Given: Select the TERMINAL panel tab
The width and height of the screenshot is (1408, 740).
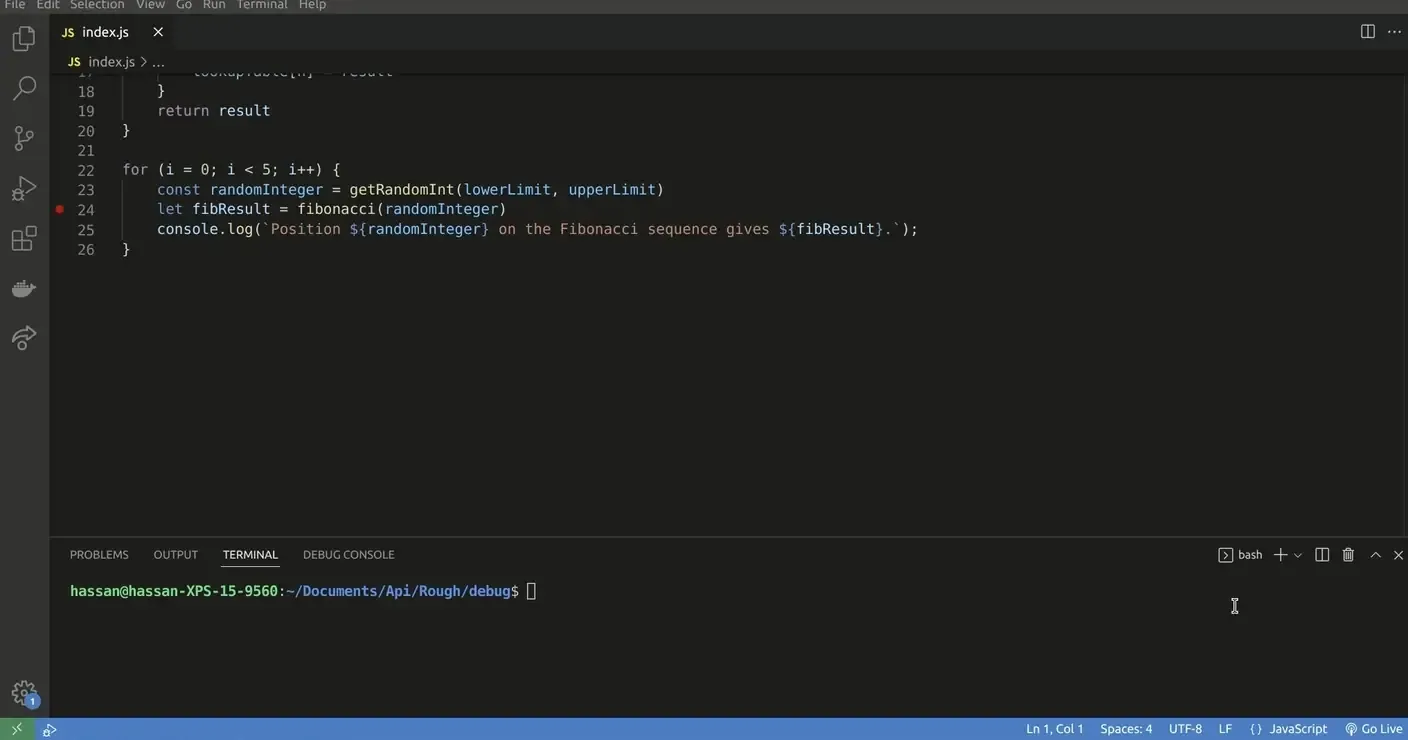Looking at the screenshot, I should pyautogui.click(x=250, y=555).
